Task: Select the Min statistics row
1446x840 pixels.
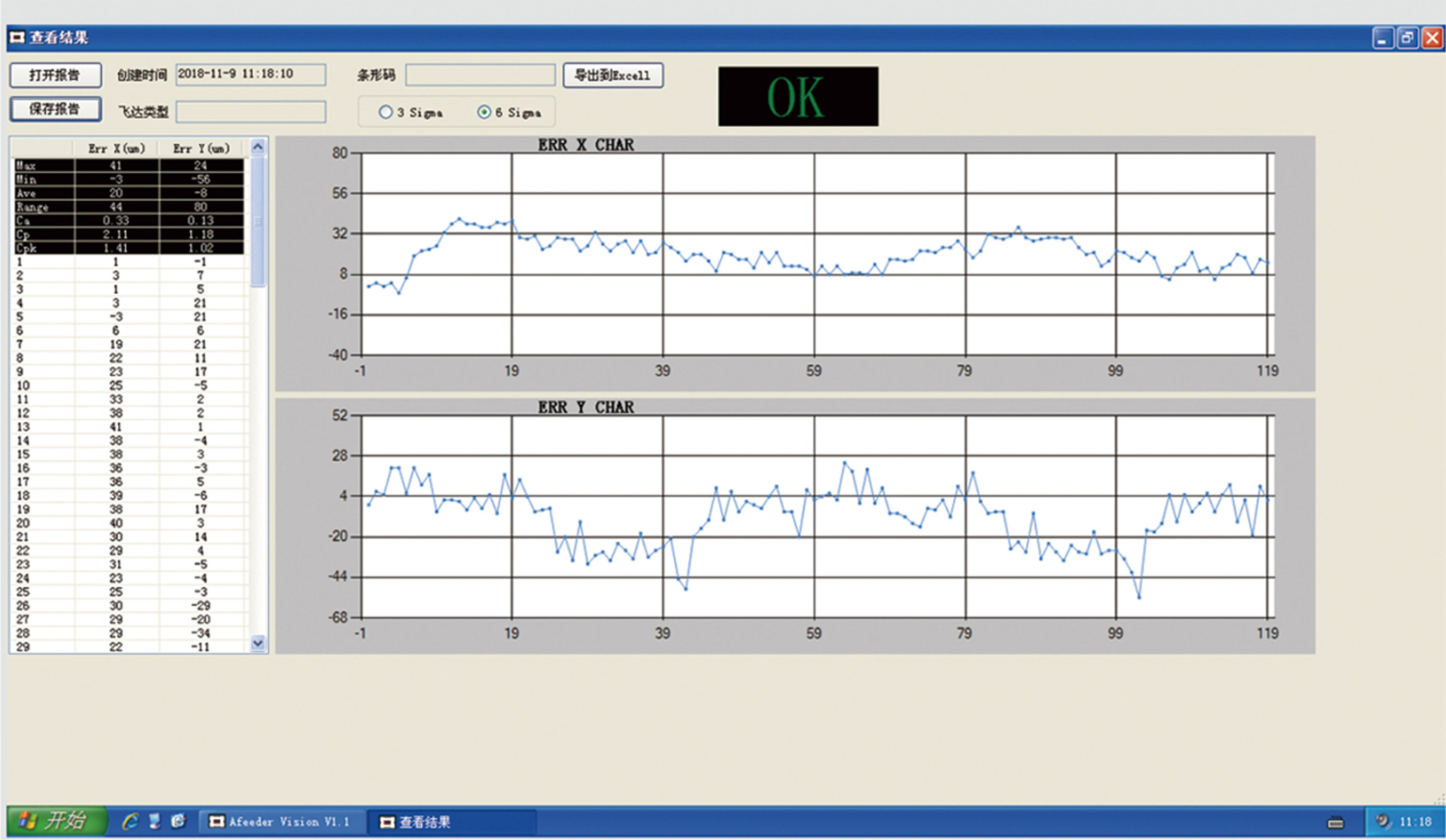Action: coord(129,179)
